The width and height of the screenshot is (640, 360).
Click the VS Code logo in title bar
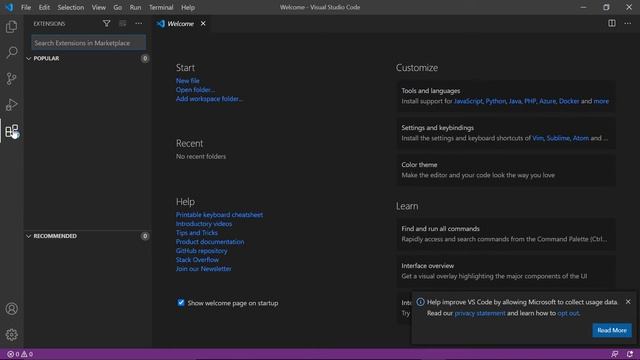9,7
